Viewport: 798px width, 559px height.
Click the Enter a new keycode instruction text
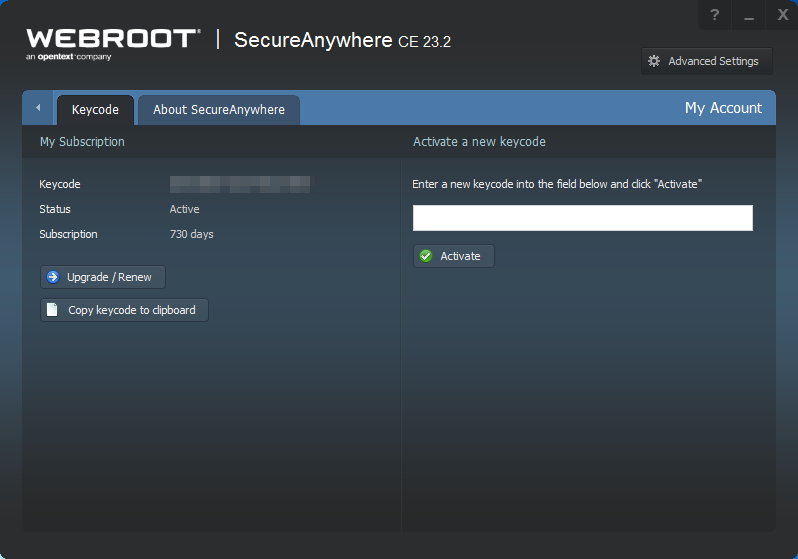tap(557, 184)
